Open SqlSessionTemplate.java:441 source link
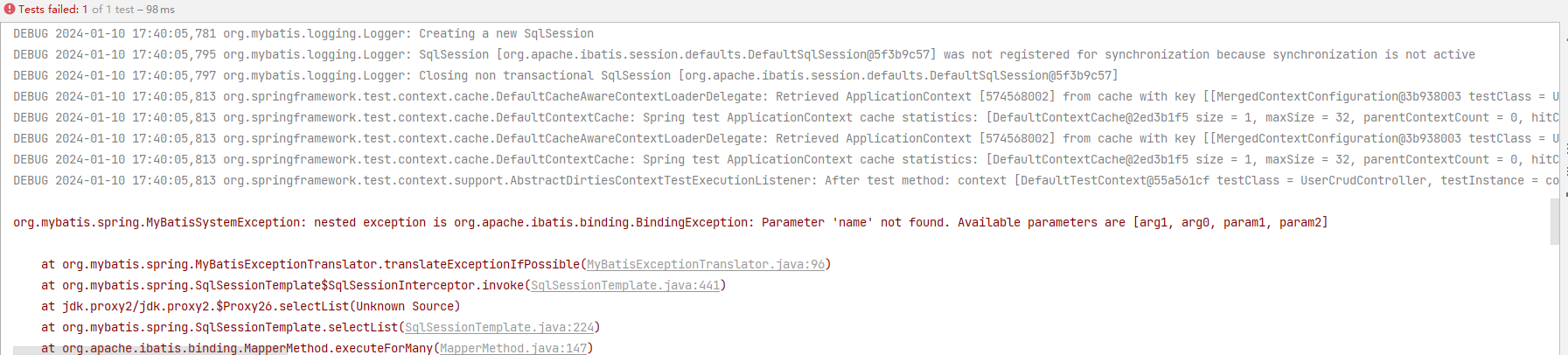The height and width of the screenshot is (355, 1568). [x=625, y=285]
